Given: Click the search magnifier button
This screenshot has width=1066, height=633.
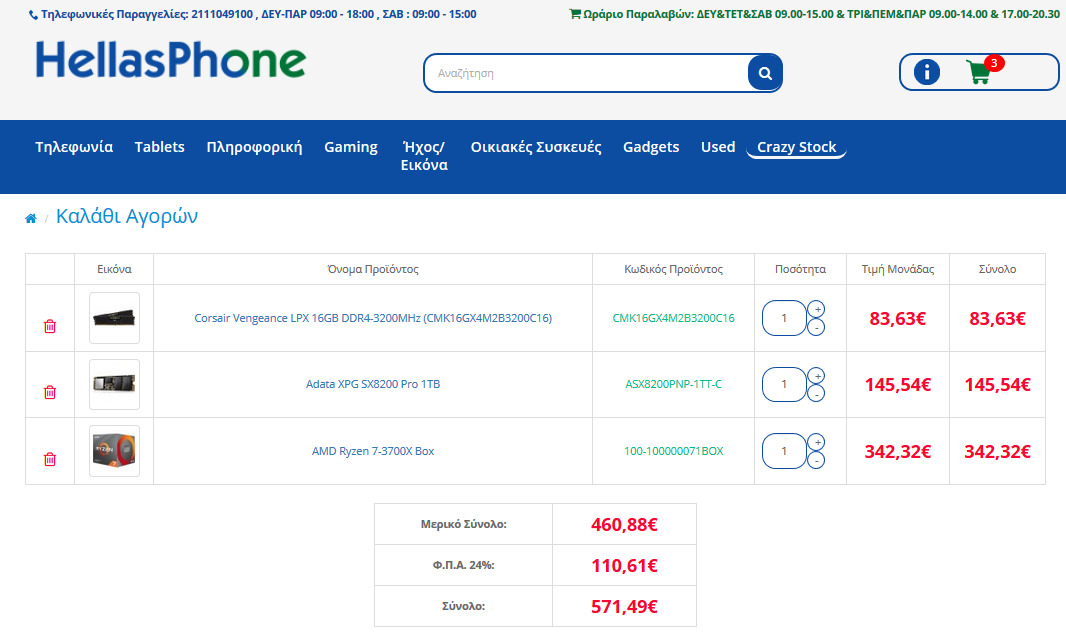Looking at the screenshot, I should coord(765,73).
